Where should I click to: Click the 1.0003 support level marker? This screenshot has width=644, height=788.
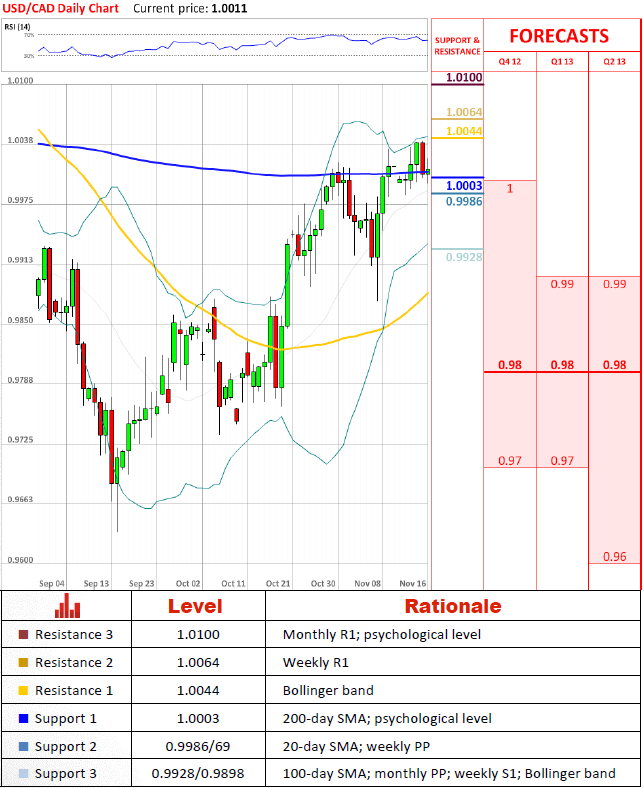(x=464, y=186)
